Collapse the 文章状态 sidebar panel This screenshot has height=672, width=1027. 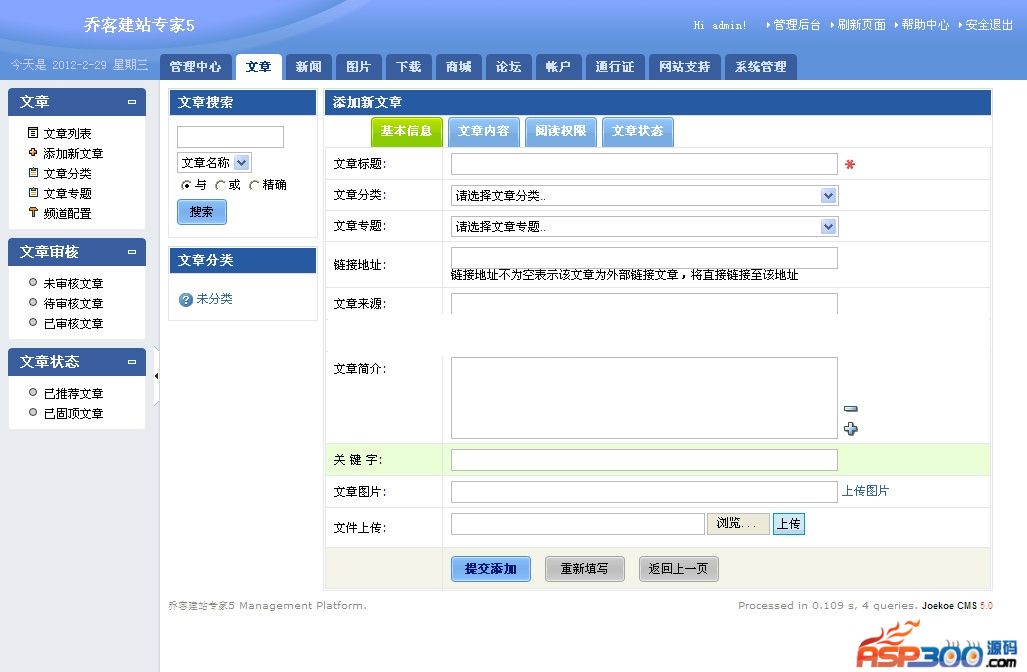click(132, 362)
